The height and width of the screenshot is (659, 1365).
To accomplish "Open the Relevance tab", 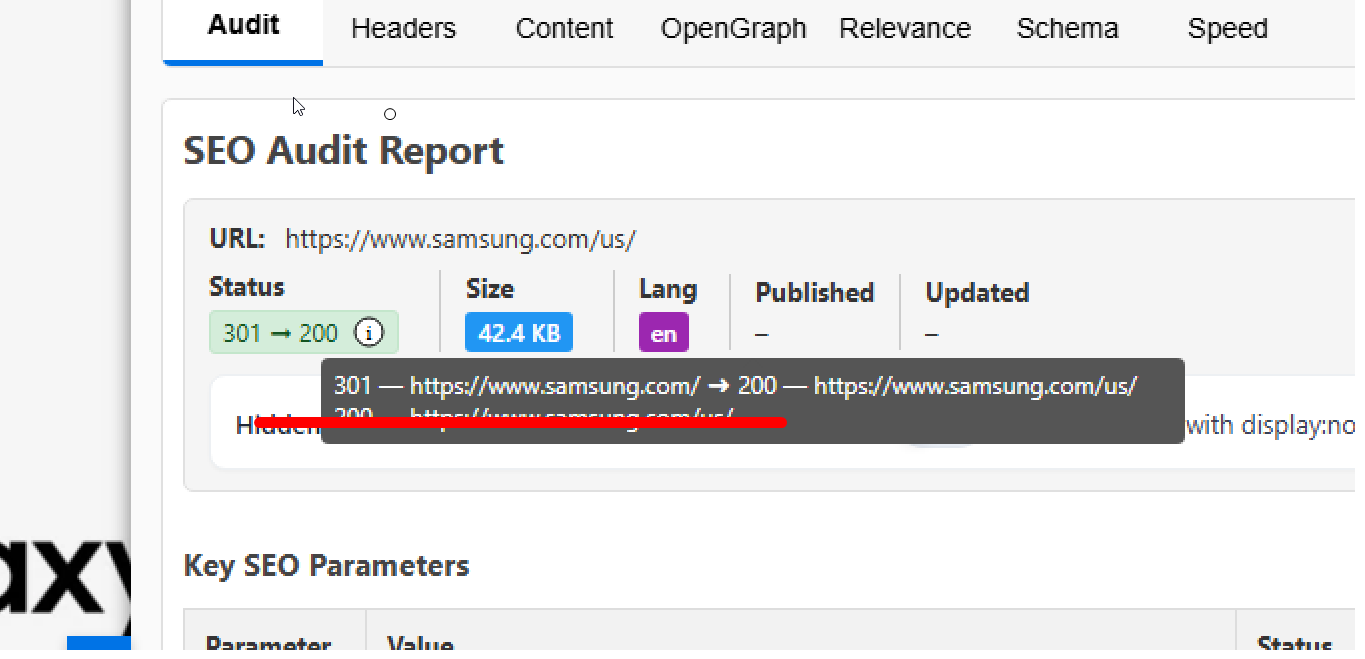I will click(905, 29).
